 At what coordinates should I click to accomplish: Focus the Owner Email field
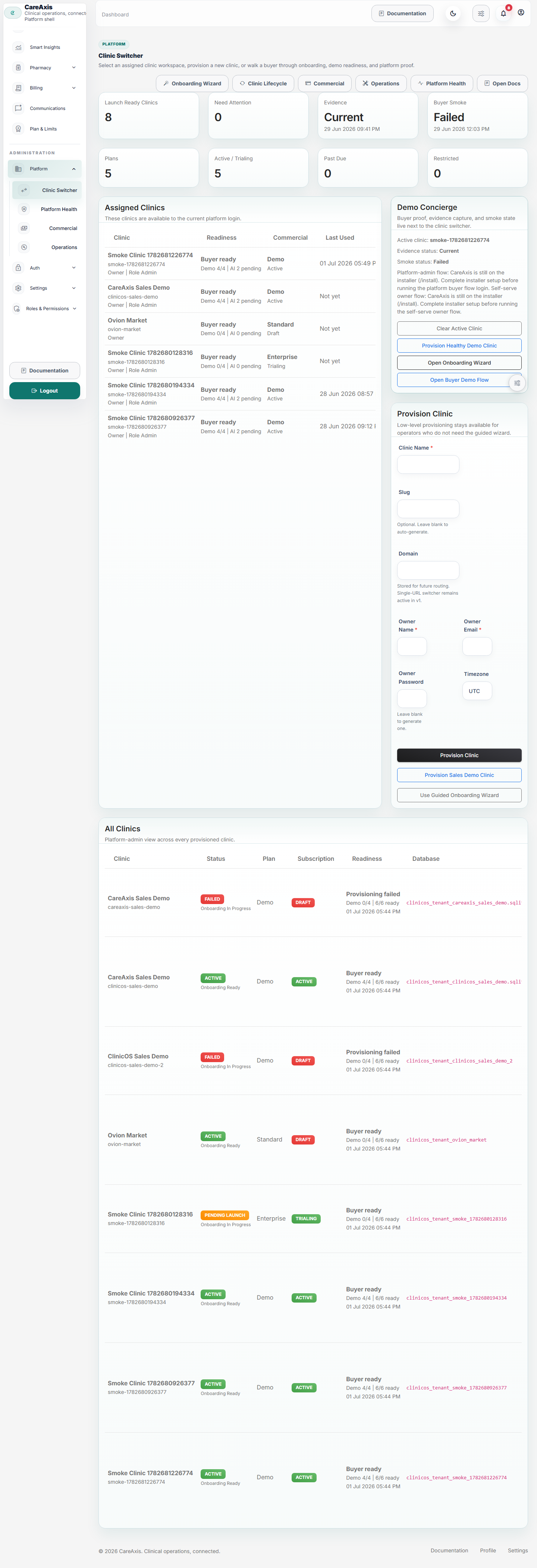pyautogui.click(x=477, y=646)
